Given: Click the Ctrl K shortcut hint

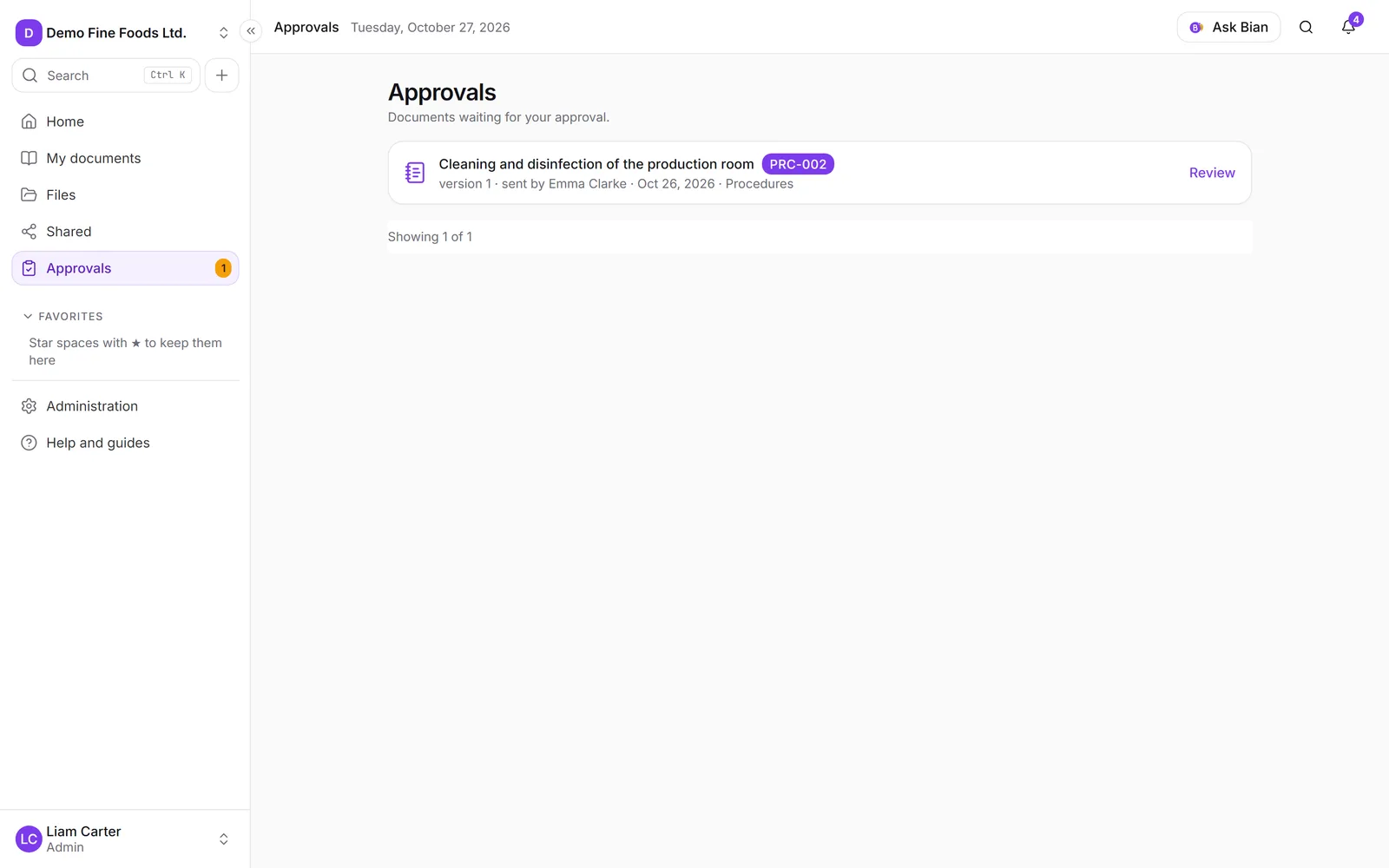Looking at the screenshot, I should (168, 76).
